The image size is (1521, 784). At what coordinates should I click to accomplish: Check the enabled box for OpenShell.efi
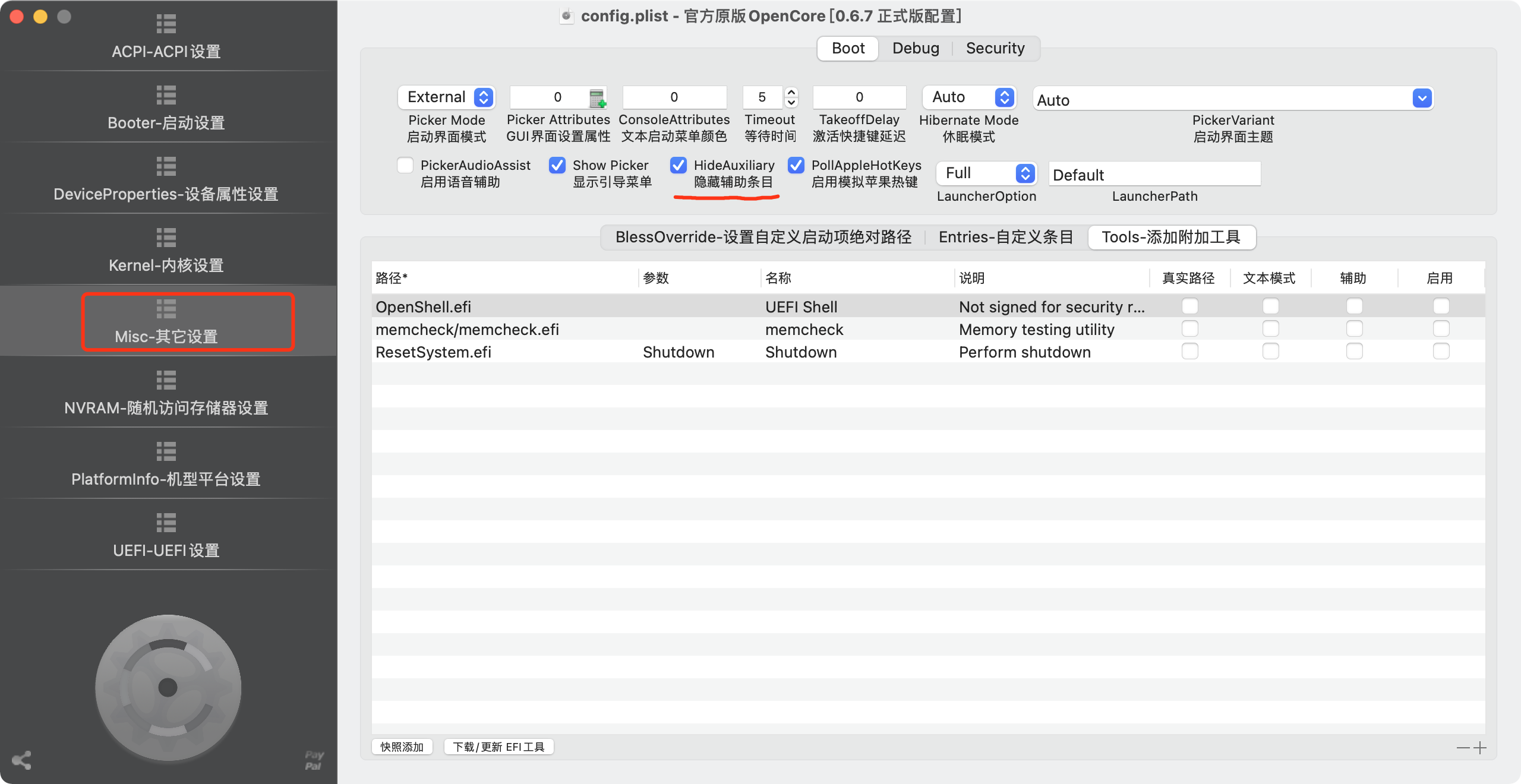point(1441,306)
